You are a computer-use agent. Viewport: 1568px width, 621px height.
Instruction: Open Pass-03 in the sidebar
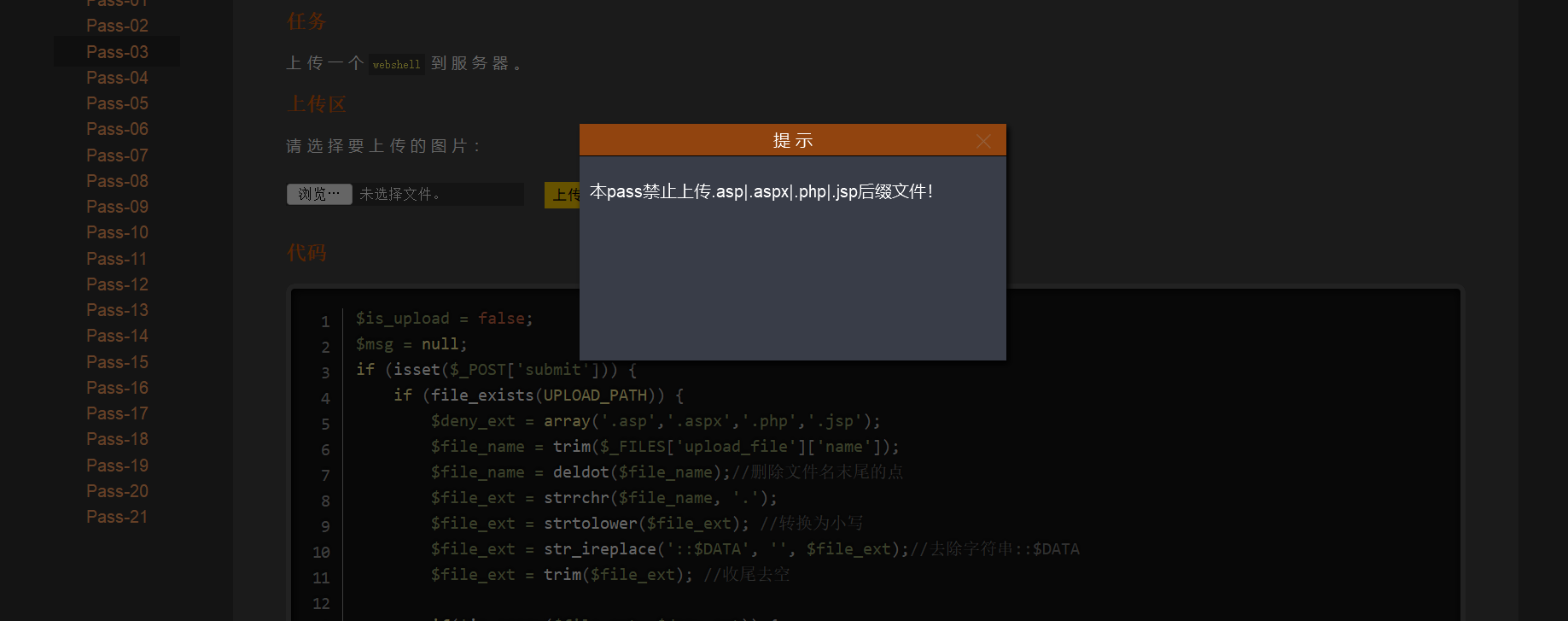[117, 52]
